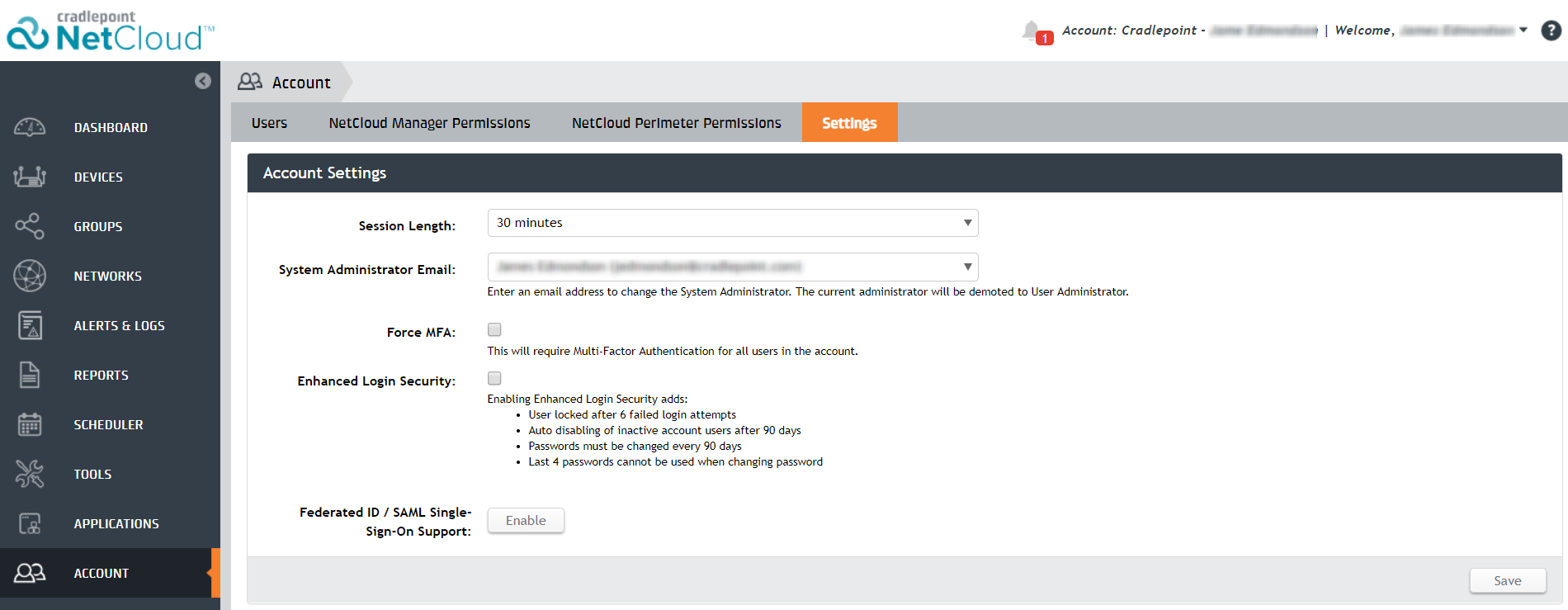The width and height of the screenshot is (1568, 610).
Task: Open the Session Length dropdown
Action: coord(733,223)
